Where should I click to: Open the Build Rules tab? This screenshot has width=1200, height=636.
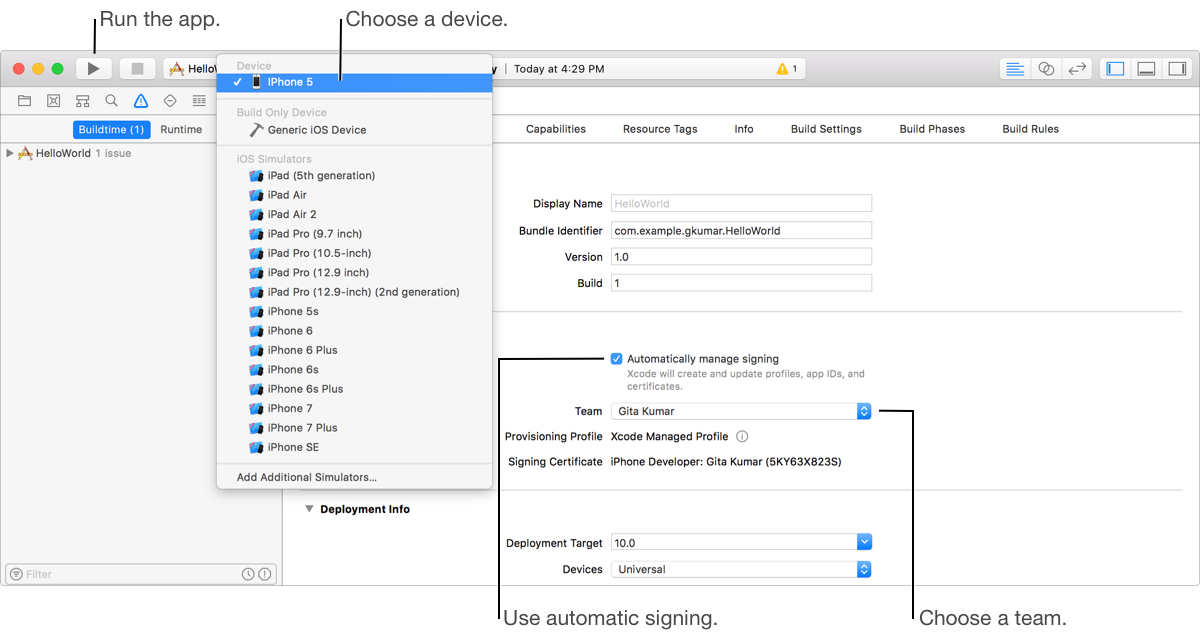pos(1030,129)
